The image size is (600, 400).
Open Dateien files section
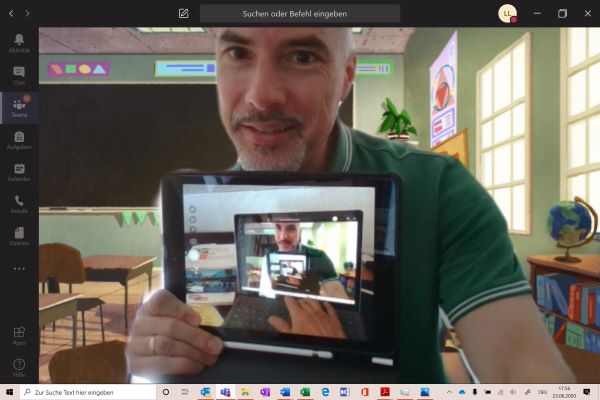[19, 236]
